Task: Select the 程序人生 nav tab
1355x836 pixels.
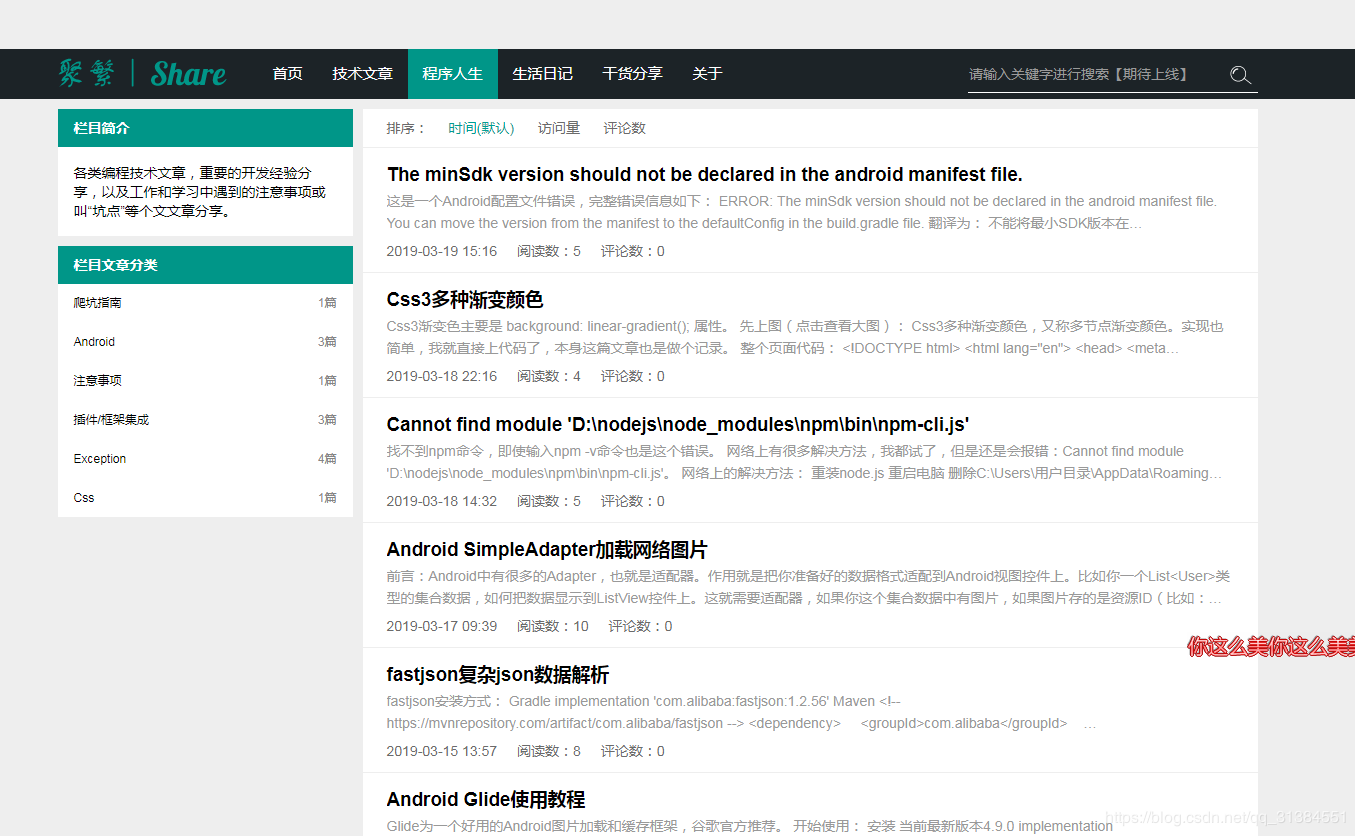Action: (x=453, y=74)
